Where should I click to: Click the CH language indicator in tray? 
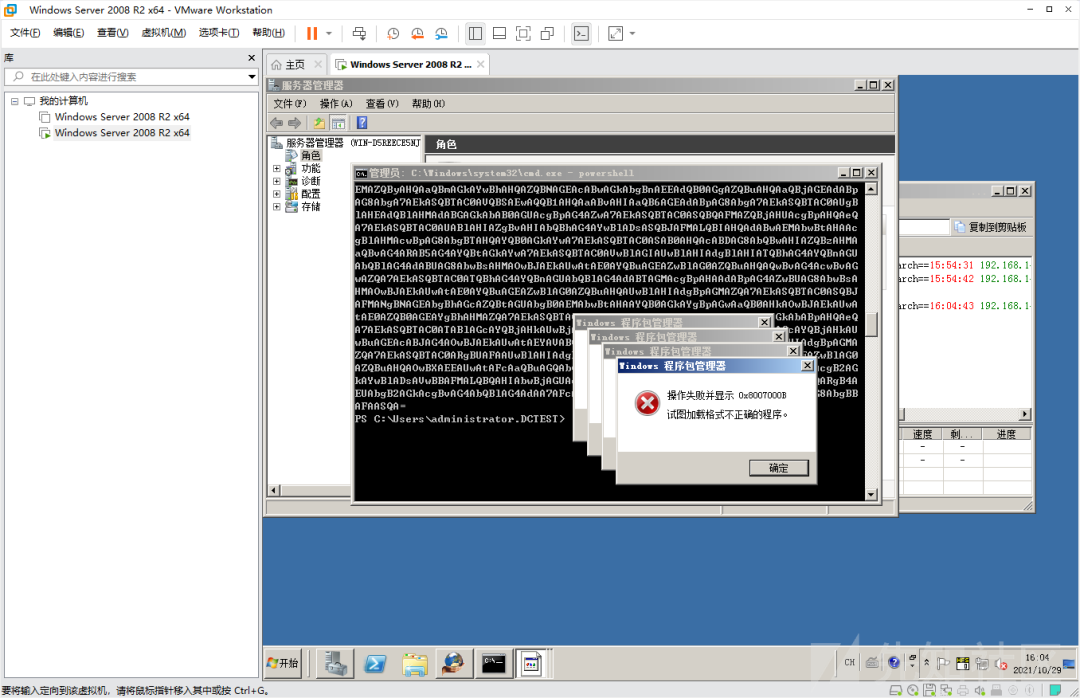849,663
